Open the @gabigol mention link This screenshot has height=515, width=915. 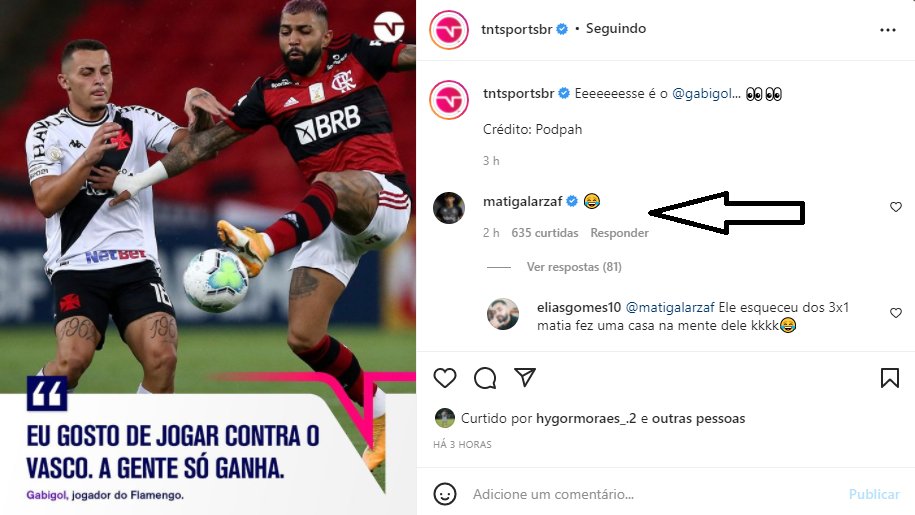(x=706, y=93)
